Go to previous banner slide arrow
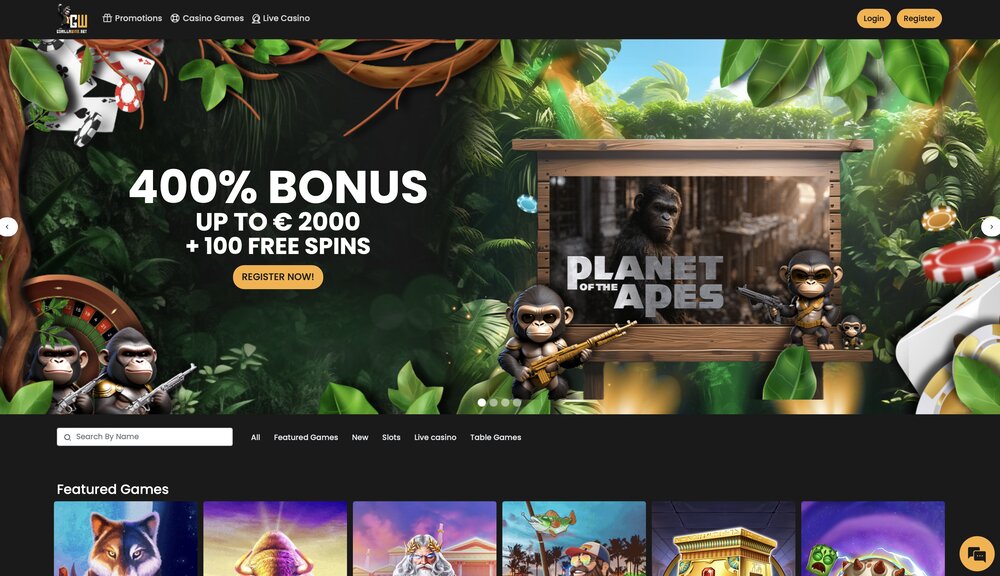This screenshot has height=576, width=1000. 8,227
